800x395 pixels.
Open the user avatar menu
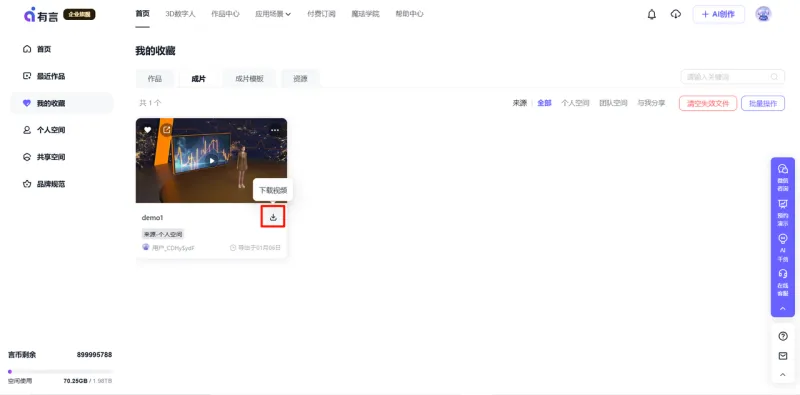(763, 14)
